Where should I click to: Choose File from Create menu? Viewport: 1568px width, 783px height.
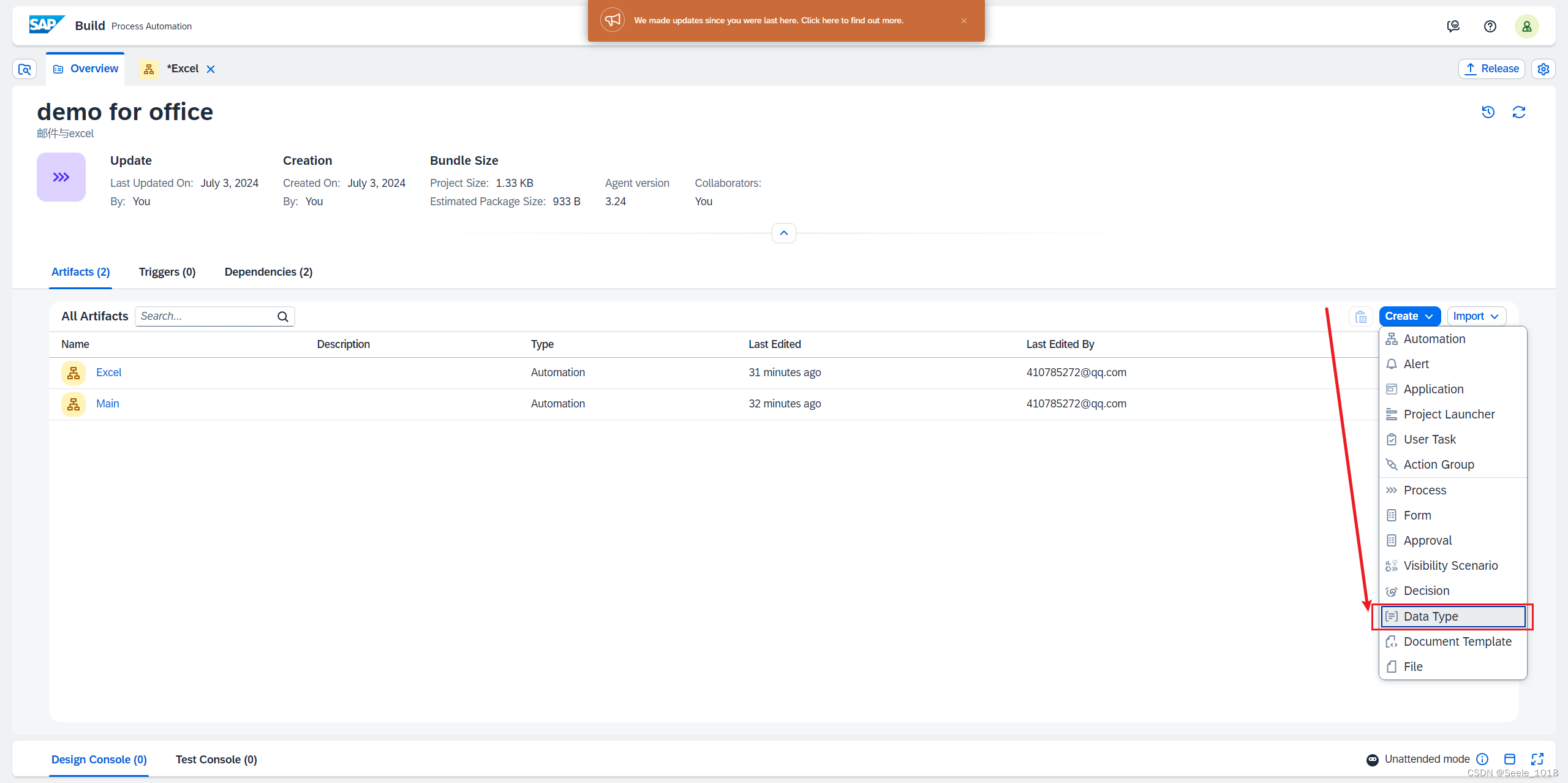(1453, 667)
